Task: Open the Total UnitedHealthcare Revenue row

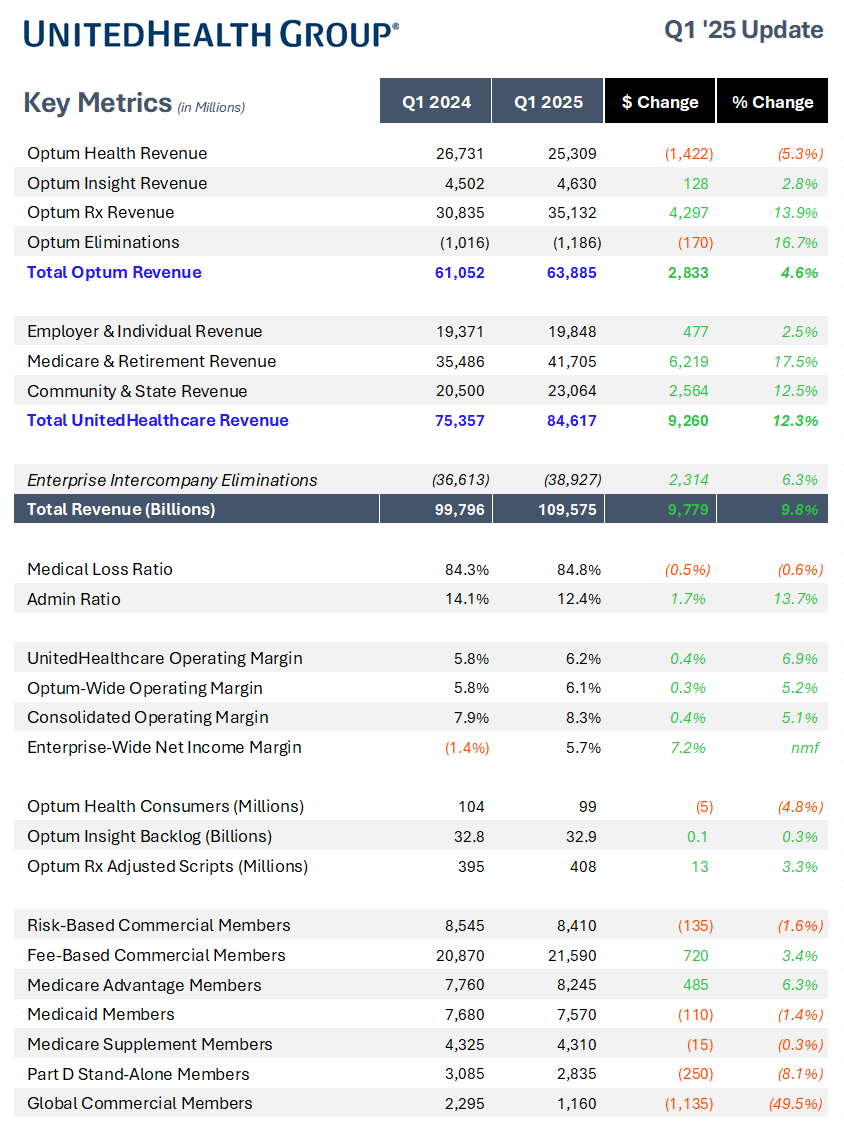Action: coord(157,420)
